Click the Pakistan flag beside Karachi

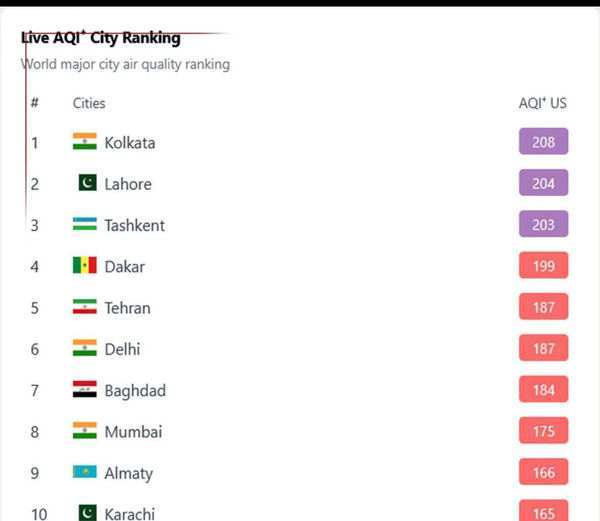click(x=87, y=513)
